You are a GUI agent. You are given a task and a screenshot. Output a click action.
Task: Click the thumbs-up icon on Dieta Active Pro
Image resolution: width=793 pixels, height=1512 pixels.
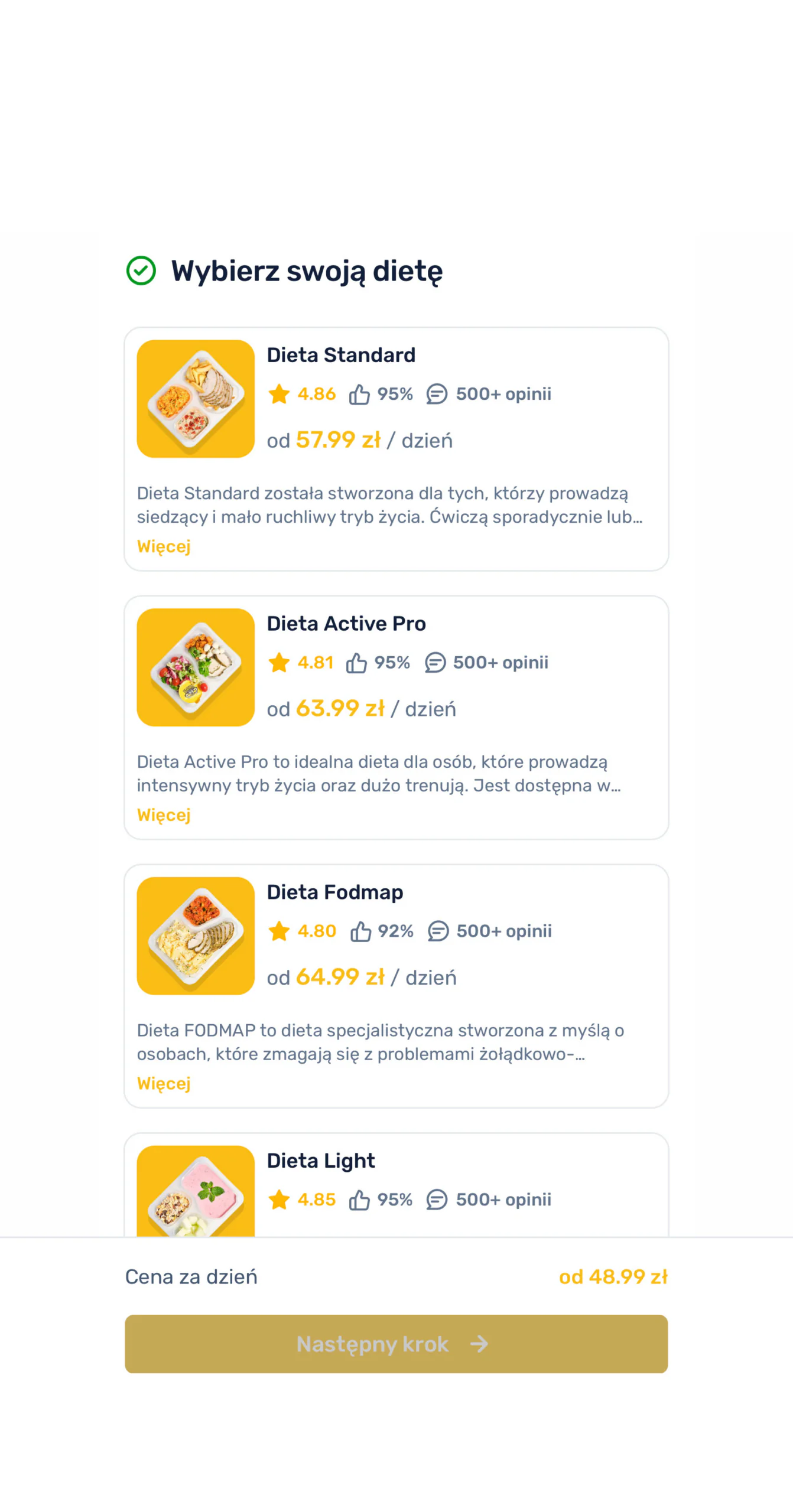pyautogui.click(x=356, y=663)
